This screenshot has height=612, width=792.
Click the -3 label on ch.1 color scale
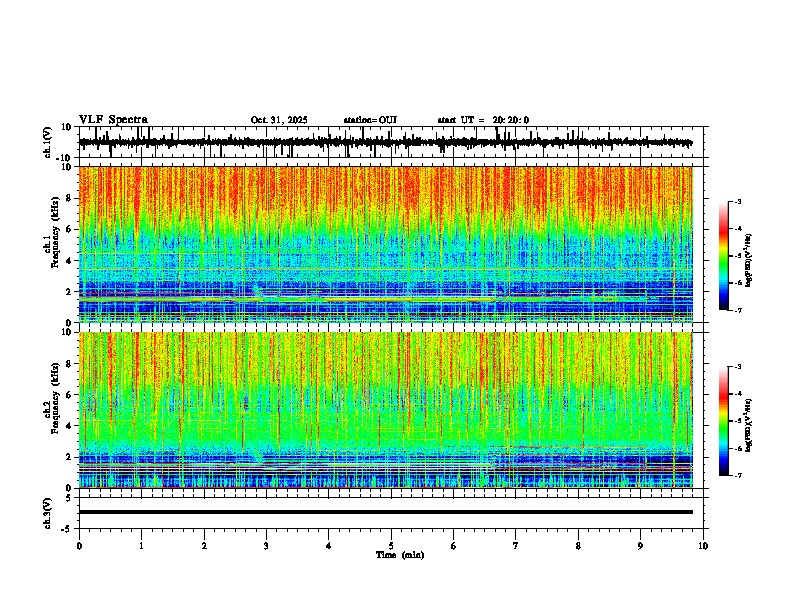[738, 201]
